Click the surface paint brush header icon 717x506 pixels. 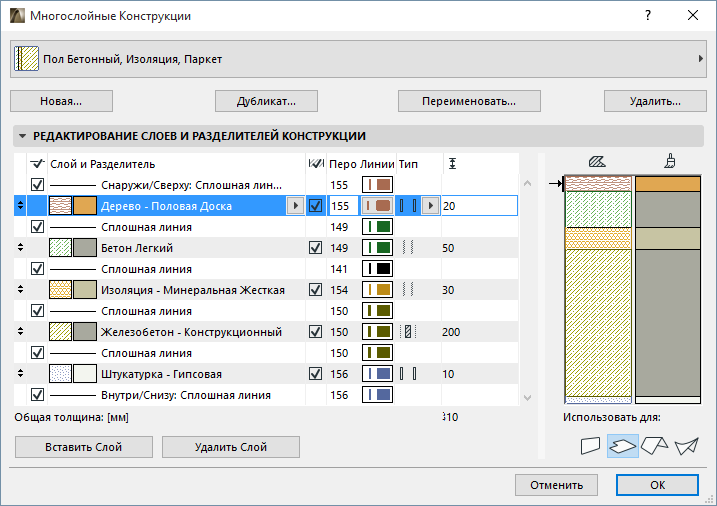[670, 161]
